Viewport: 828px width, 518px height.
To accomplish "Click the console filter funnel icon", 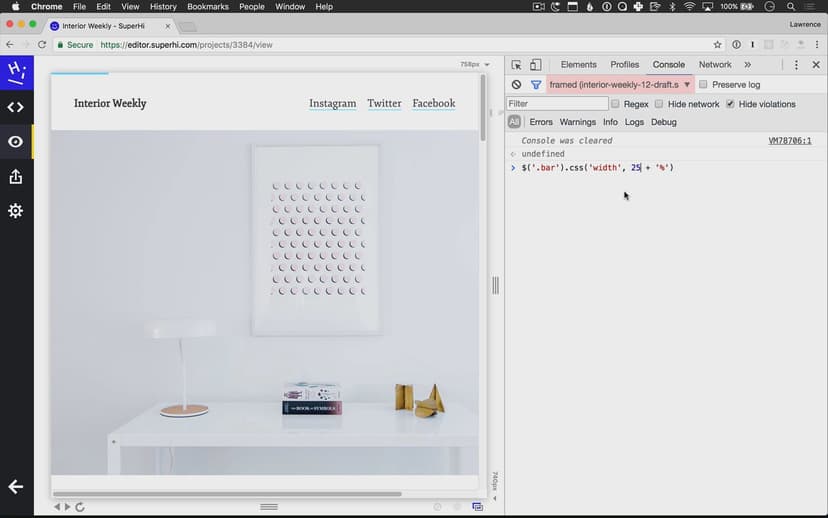I will coord(536,85).
